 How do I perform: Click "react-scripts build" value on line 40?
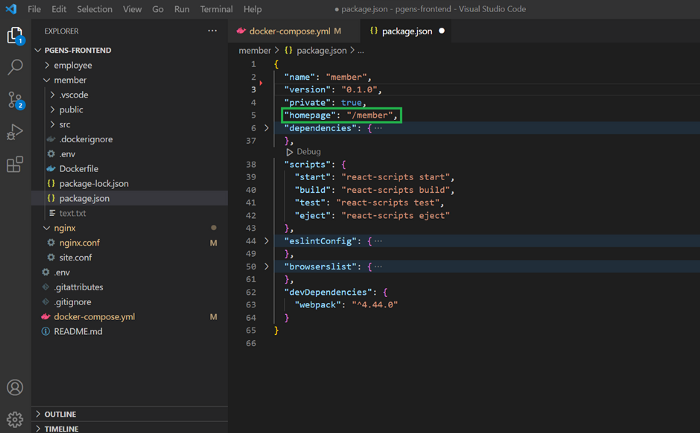[x=396, y=190]
